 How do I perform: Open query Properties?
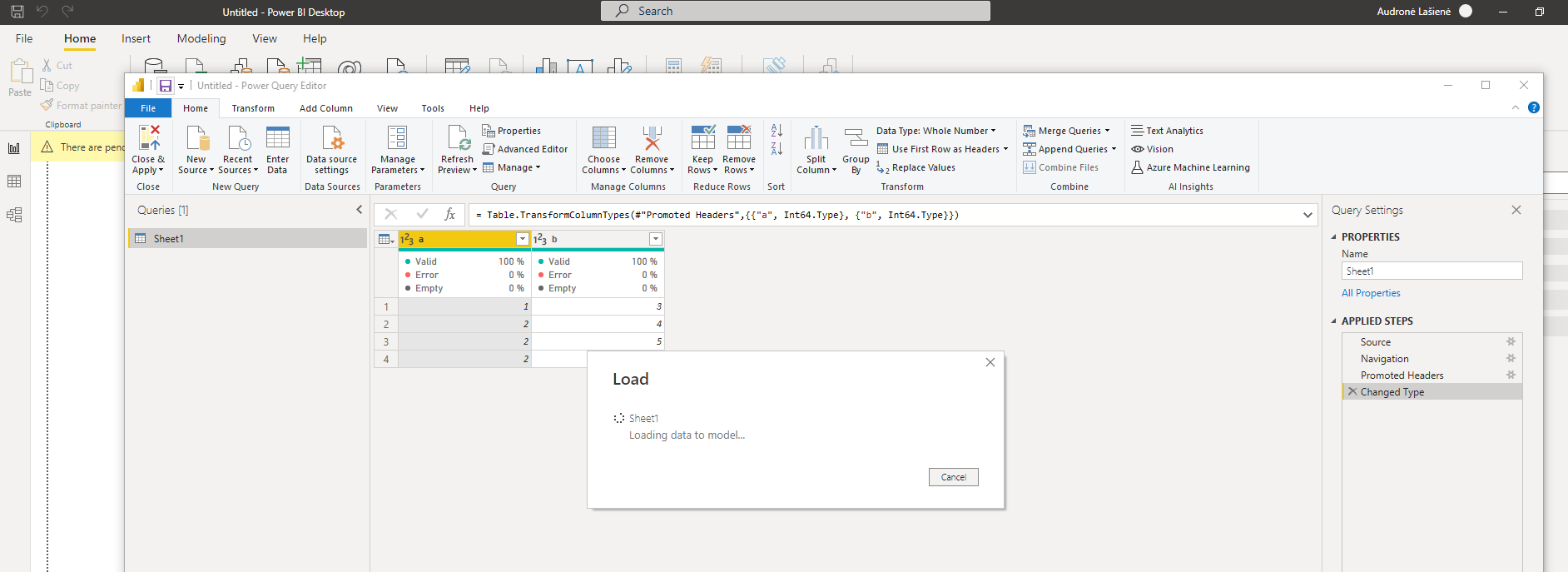(x=512, y=131)
